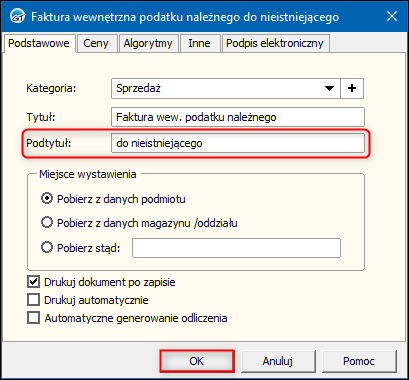
Task: Uncheck Drukuj dokument po zapisie
Action: 33,282
